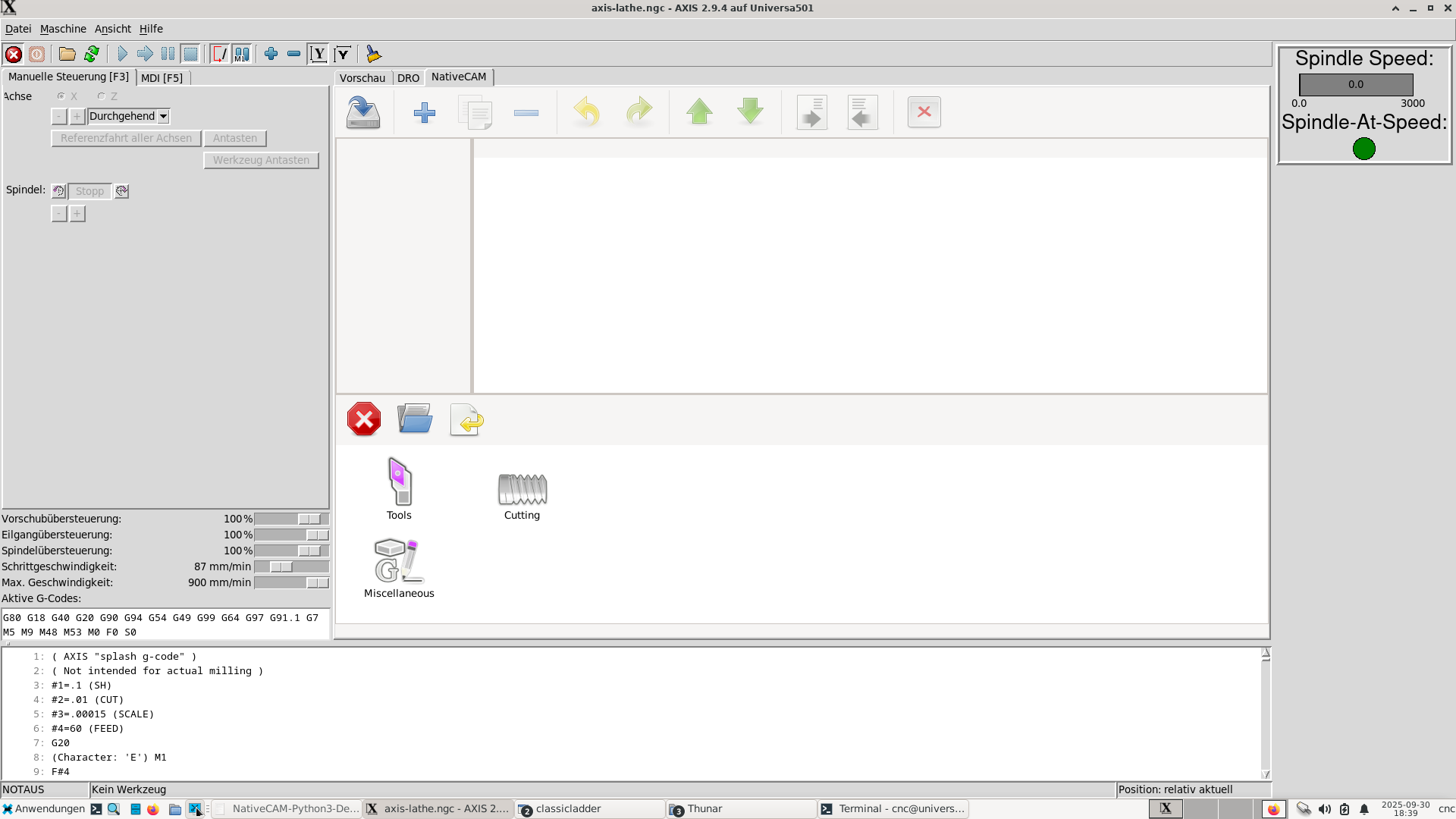Click Referenzfahrt aller Achsen button
Image resolution: width=1456 pixels, height=819 pixels.
coord(126,139)
